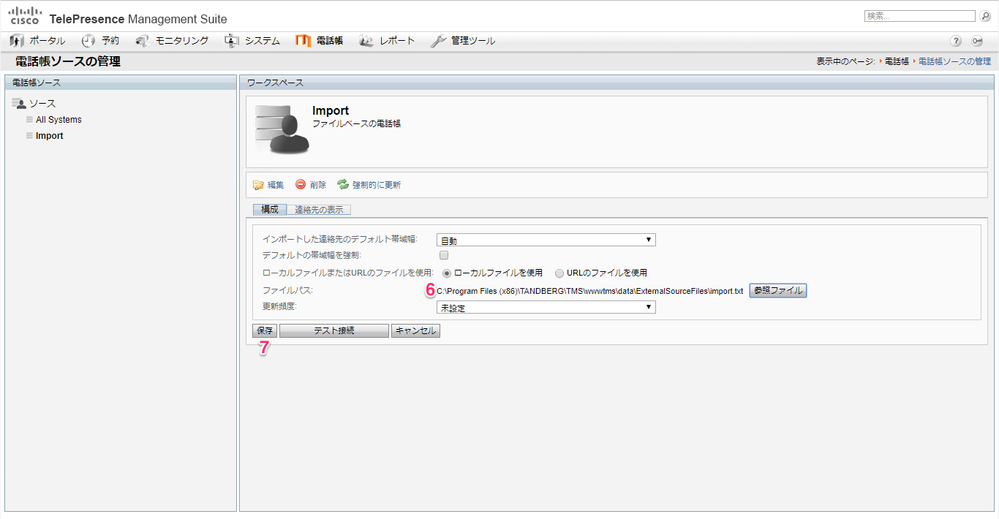
Task: Click the レポート chart icon
Action: (x=366, y=41)
